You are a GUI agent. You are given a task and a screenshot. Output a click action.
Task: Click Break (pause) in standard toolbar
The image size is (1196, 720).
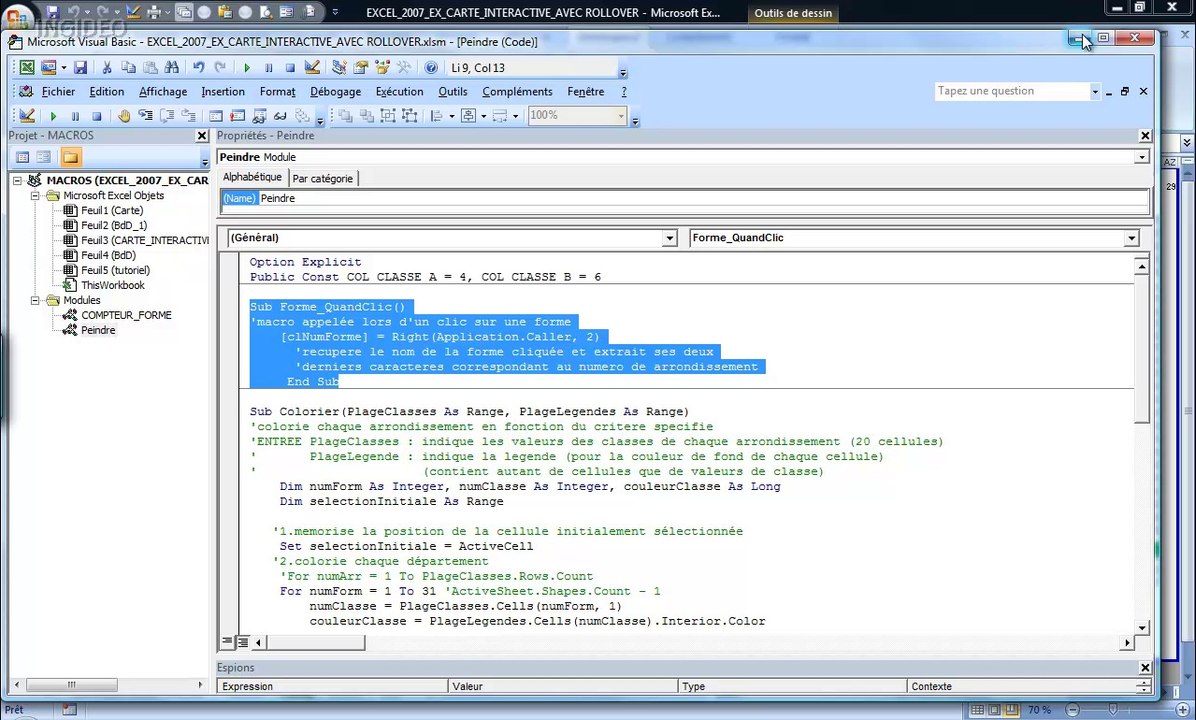[268, 68]
